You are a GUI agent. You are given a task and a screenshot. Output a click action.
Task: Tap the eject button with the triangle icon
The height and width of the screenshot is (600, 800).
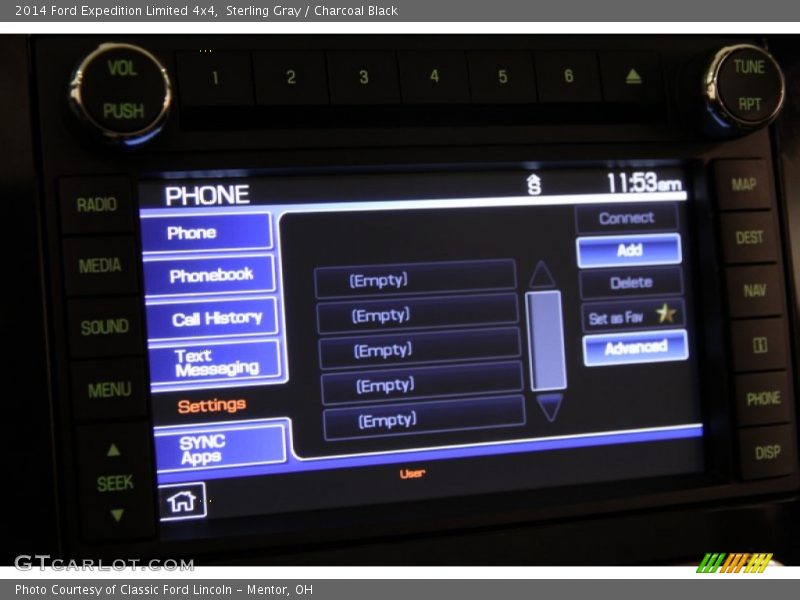[x=633, y=77]
